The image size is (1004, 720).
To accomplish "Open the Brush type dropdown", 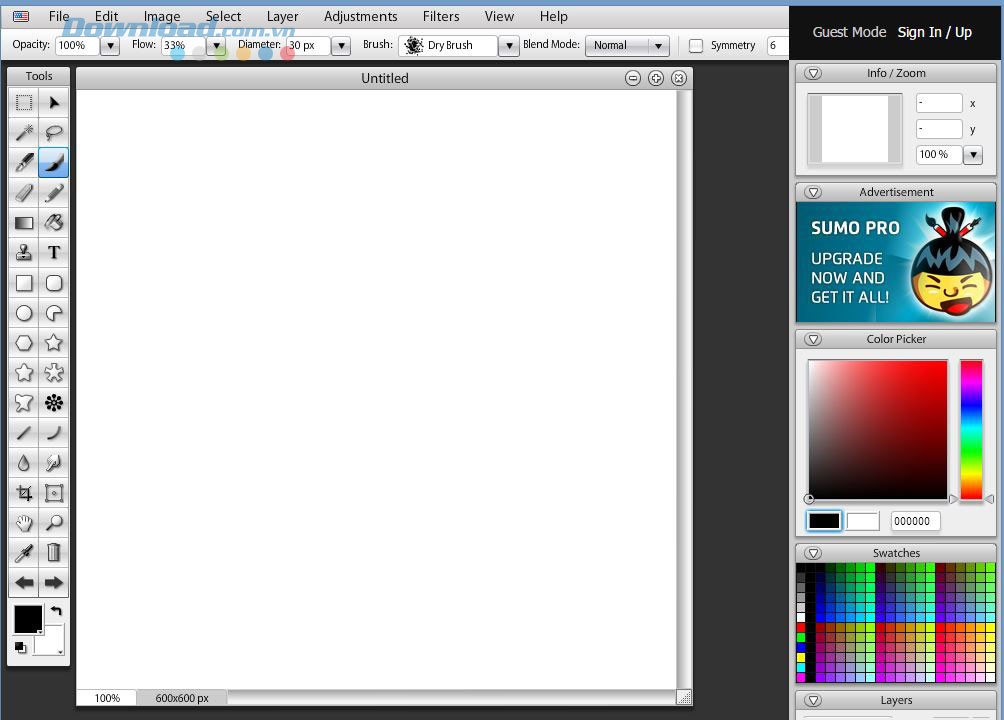I will point(509,45).
